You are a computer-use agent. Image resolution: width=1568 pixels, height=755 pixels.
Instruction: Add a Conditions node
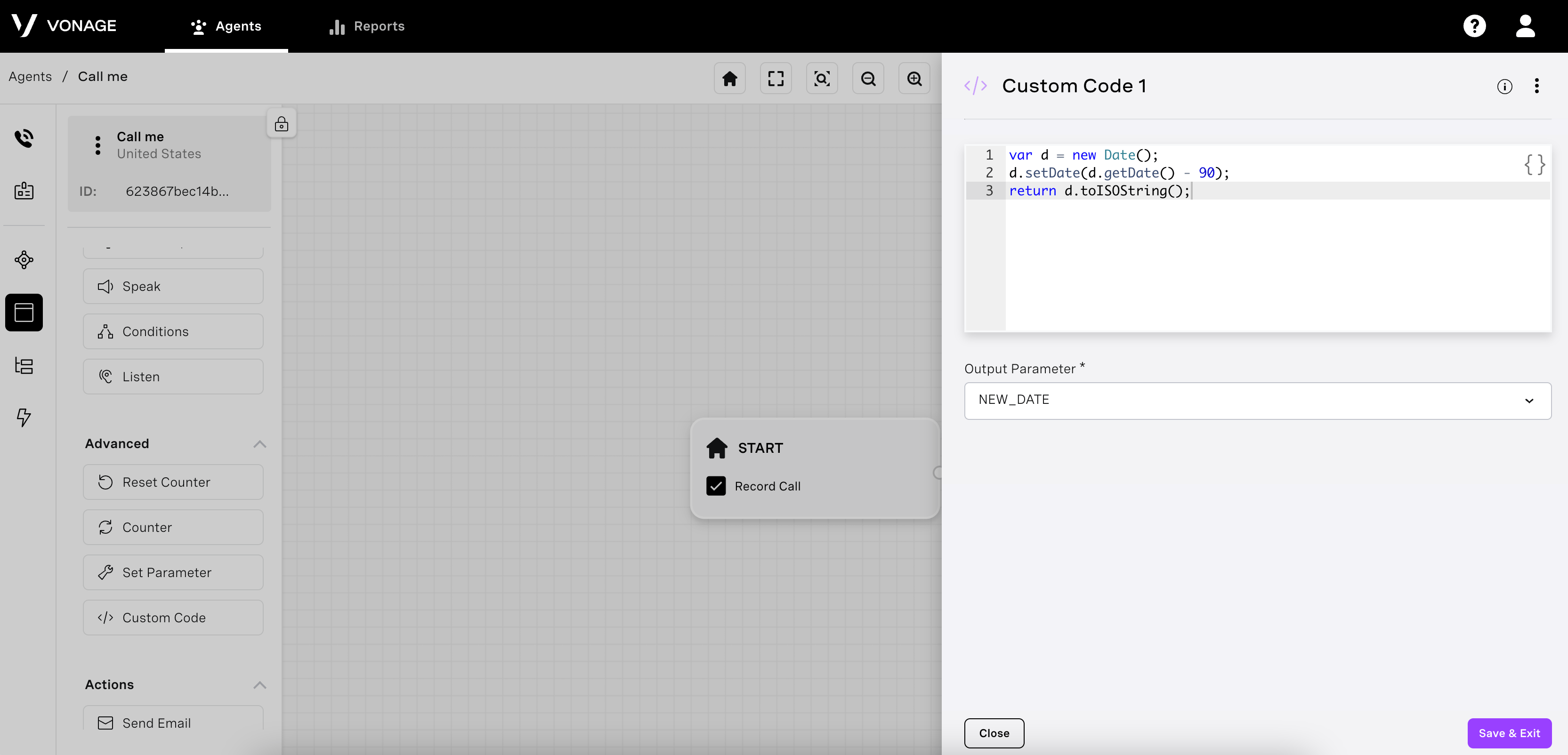coord(173,331)
